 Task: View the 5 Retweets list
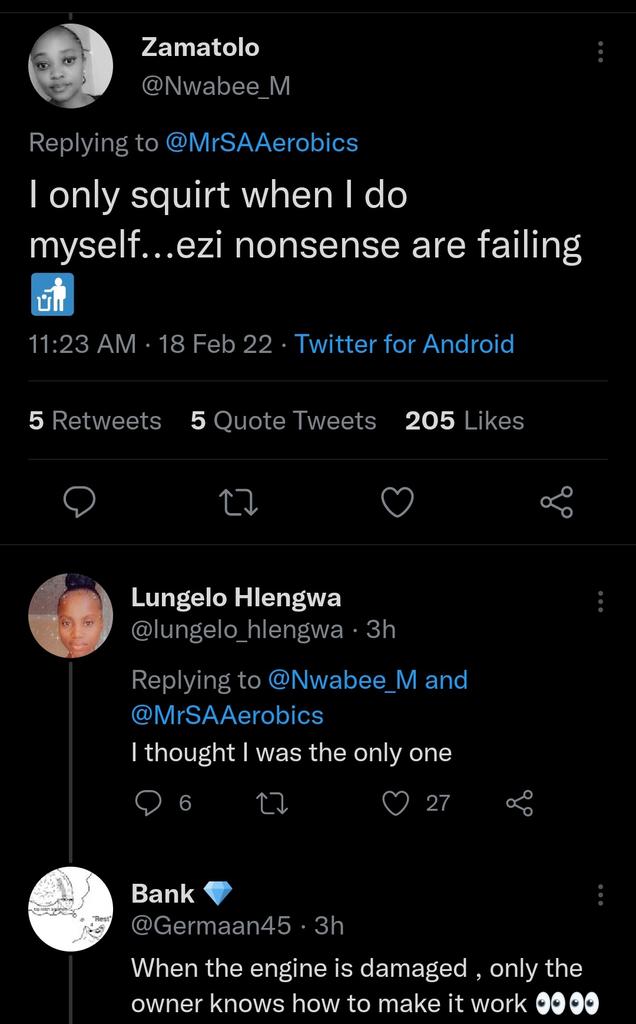coord(95,421)
